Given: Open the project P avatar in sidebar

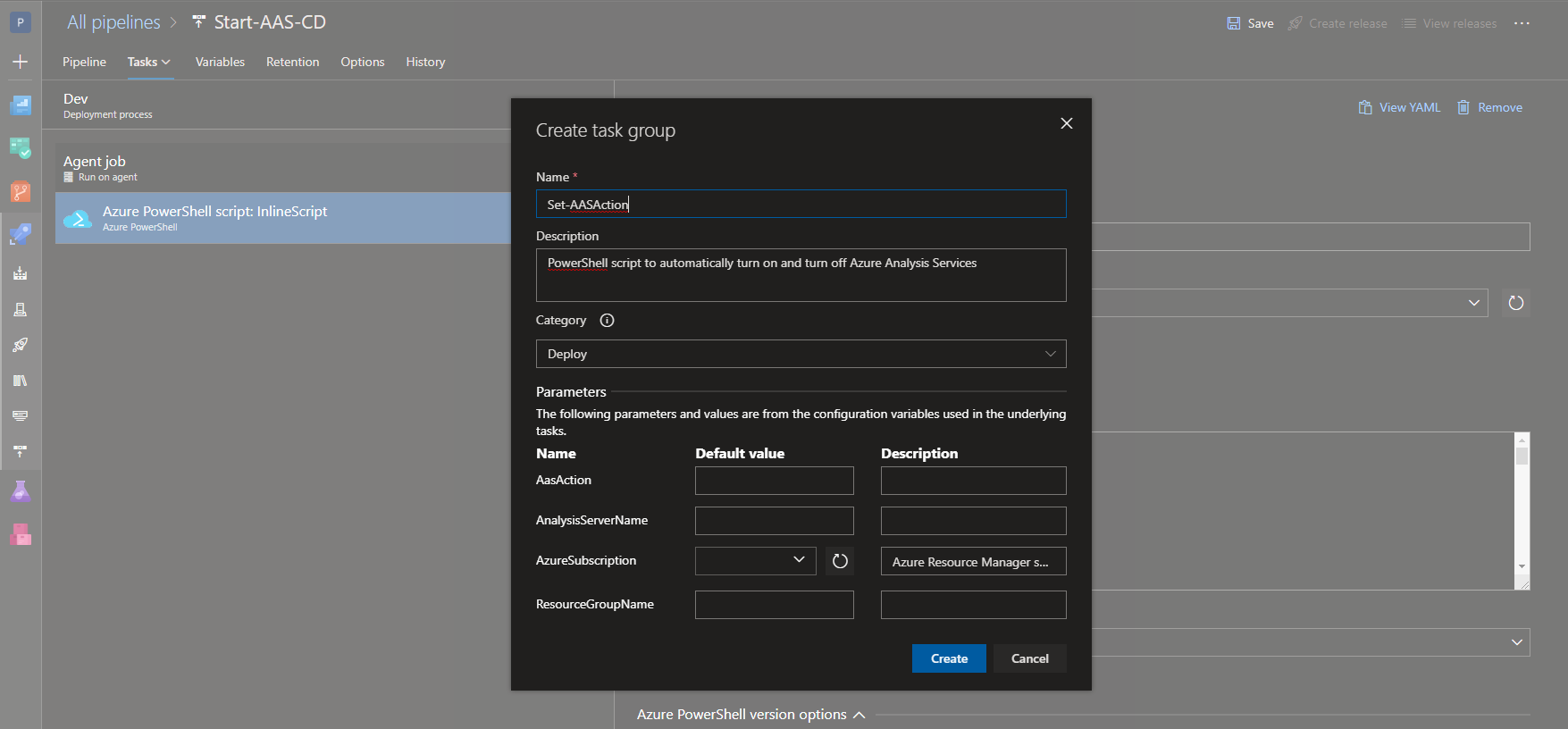Looking at the screenshot, I should coord(20,22).
